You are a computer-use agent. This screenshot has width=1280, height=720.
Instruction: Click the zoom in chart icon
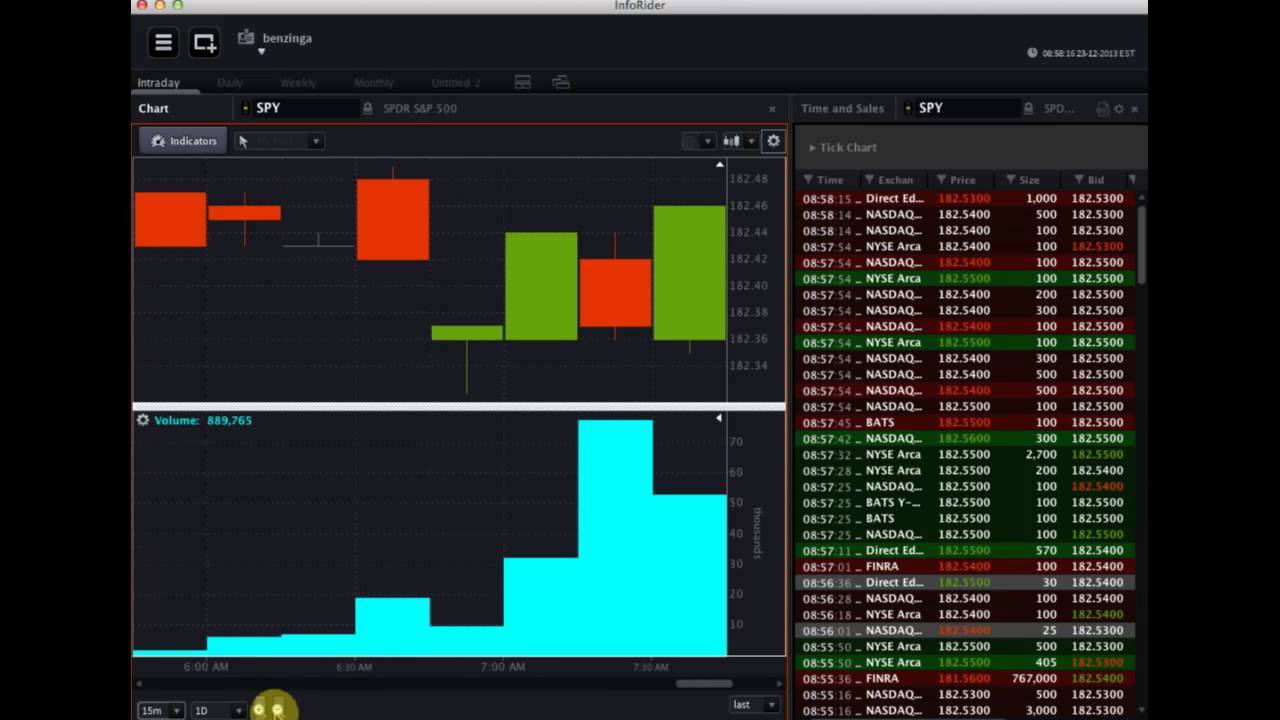(x=258, y=710)
